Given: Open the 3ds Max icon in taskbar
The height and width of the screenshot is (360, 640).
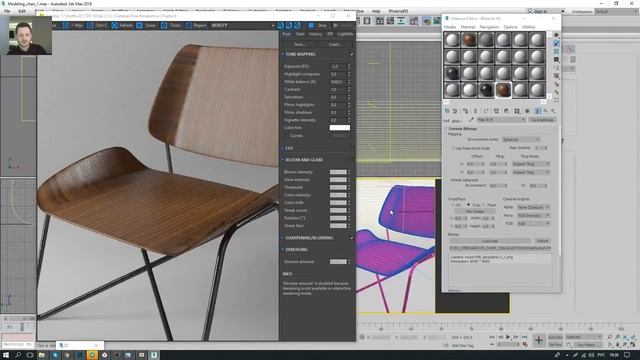Looking at the screenshot, I should tap(154, 355).
